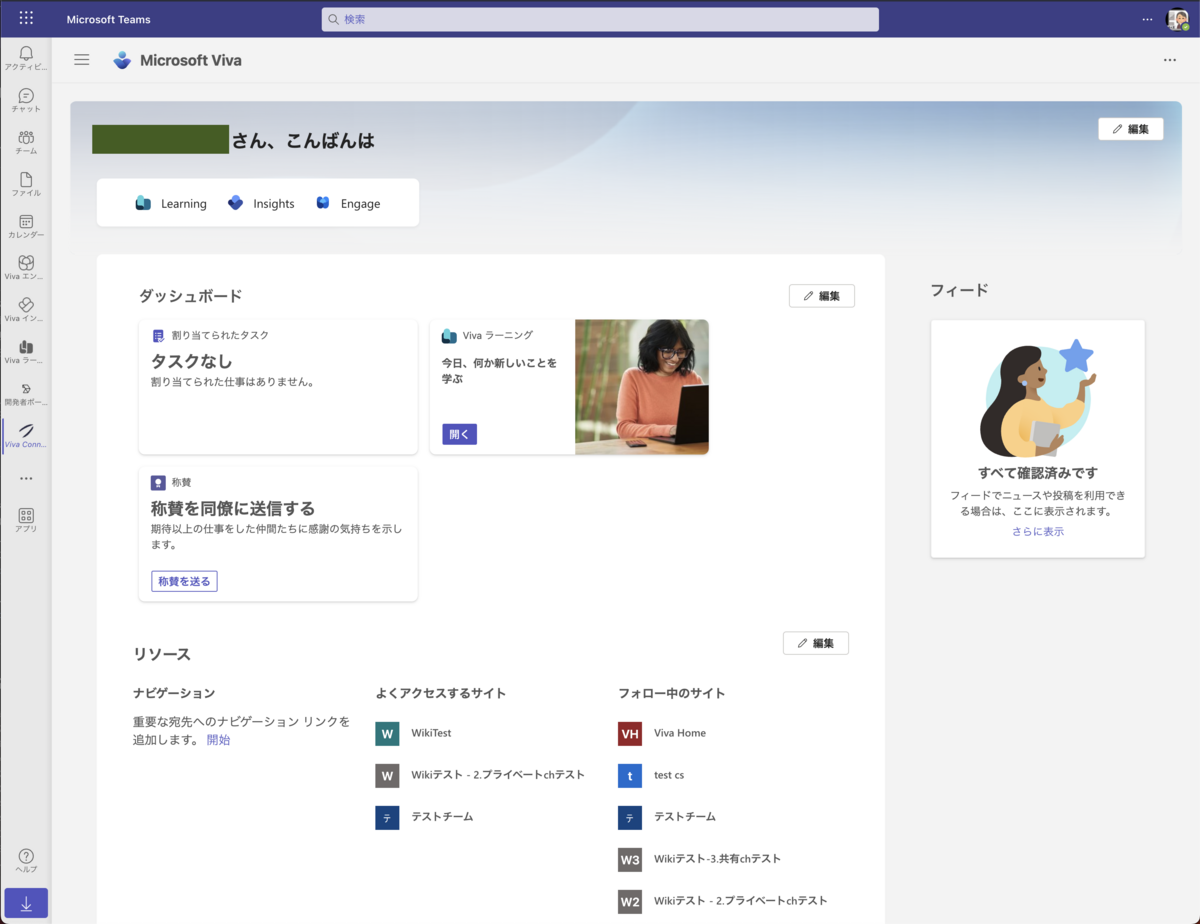The height and width of the screenshot is (924, 1200).
Task: Open followed Wikiテスト - 2.プライベートchテスト site
Action: [x=741, y=901]
